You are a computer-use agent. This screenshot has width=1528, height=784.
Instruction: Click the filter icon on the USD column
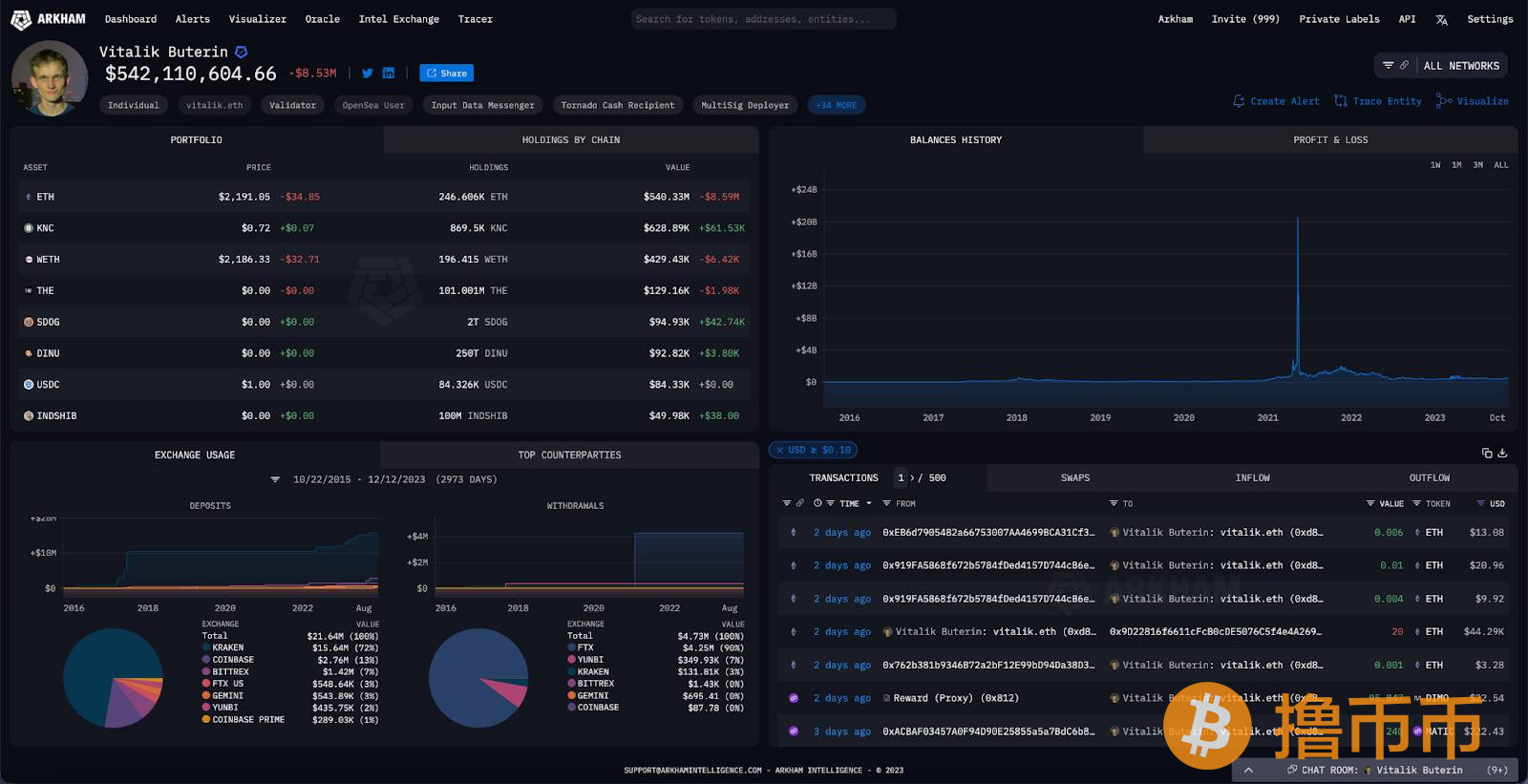pyautogui.click(x=1481, y=503)
